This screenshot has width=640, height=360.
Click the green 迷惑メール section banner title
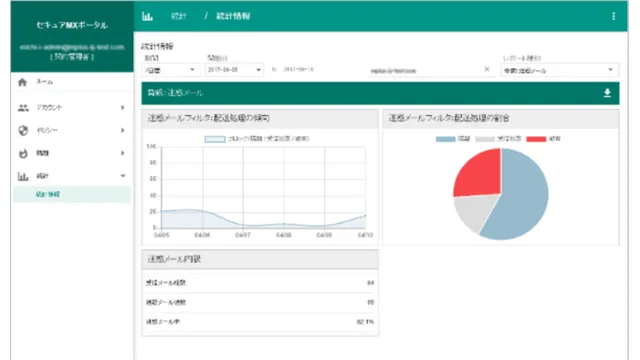point(175,93)
